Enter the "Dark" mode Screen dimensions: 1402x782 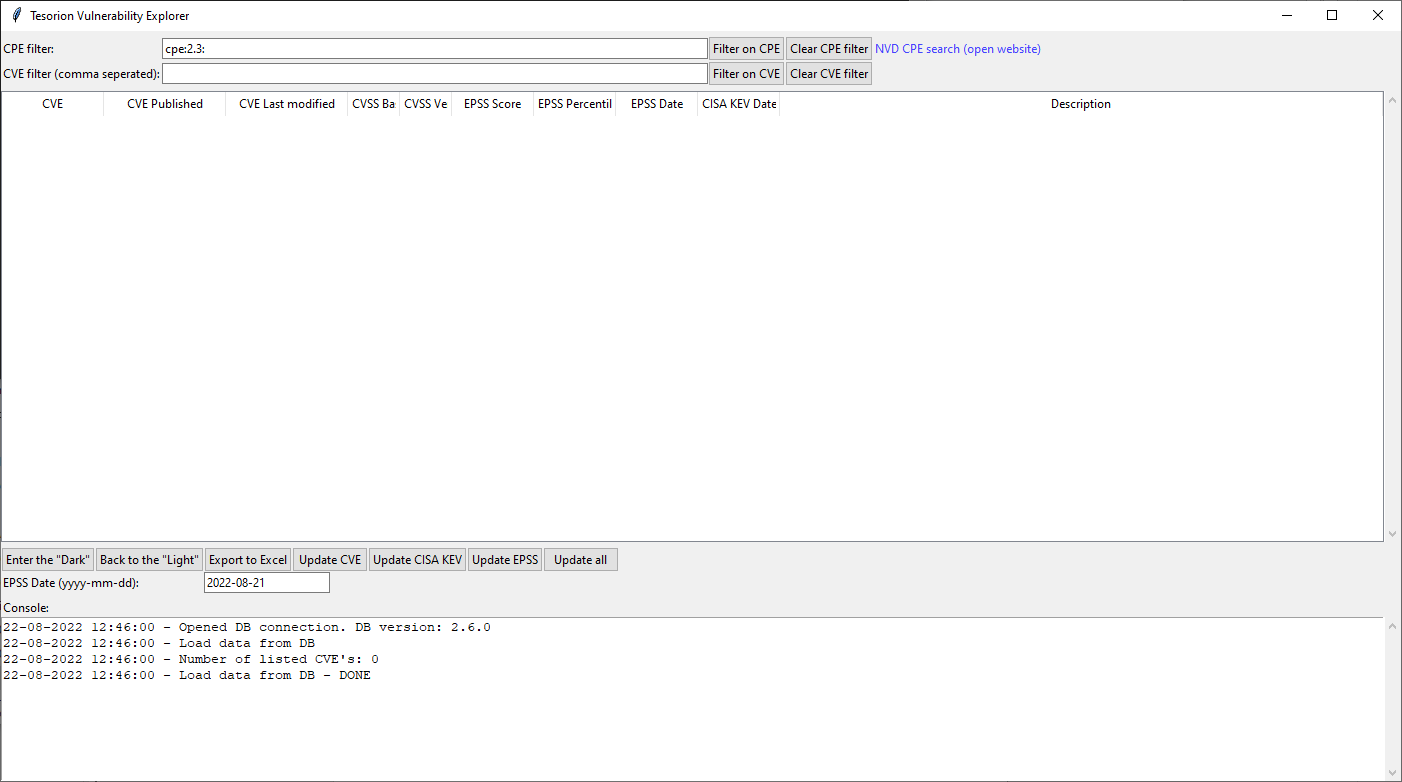tap(47, 559)
